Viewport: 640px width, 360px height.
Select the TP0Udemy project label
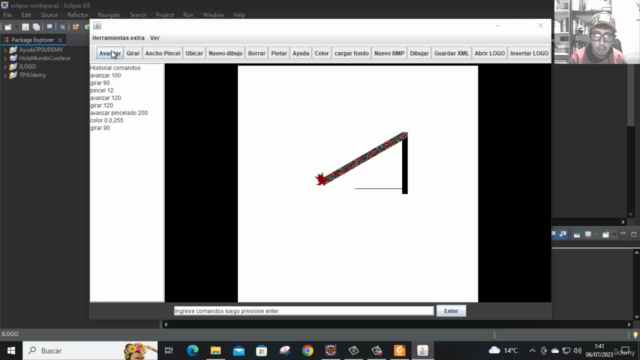32,75
